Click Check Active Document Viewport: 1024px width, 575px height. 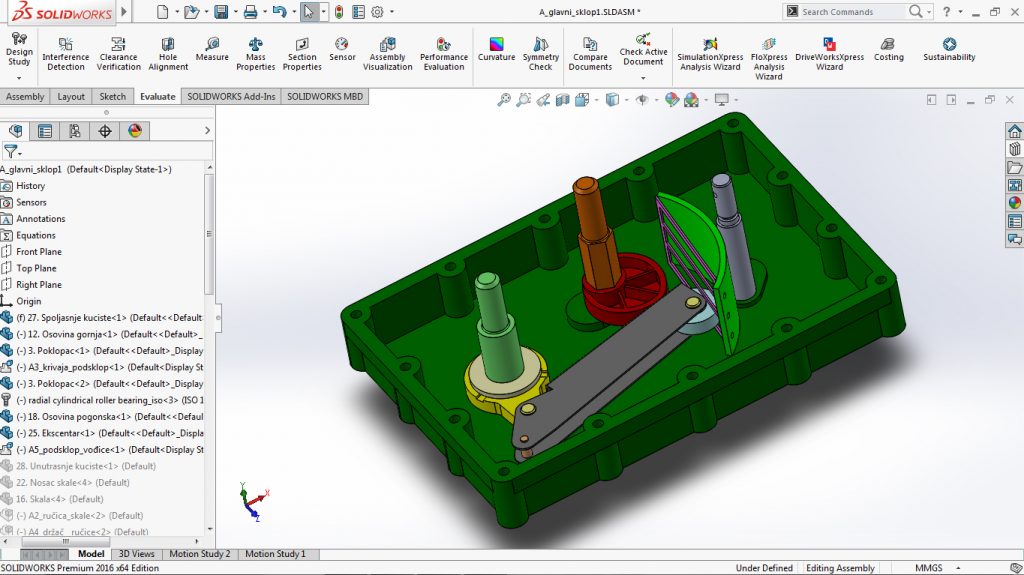tap(643, 49)
